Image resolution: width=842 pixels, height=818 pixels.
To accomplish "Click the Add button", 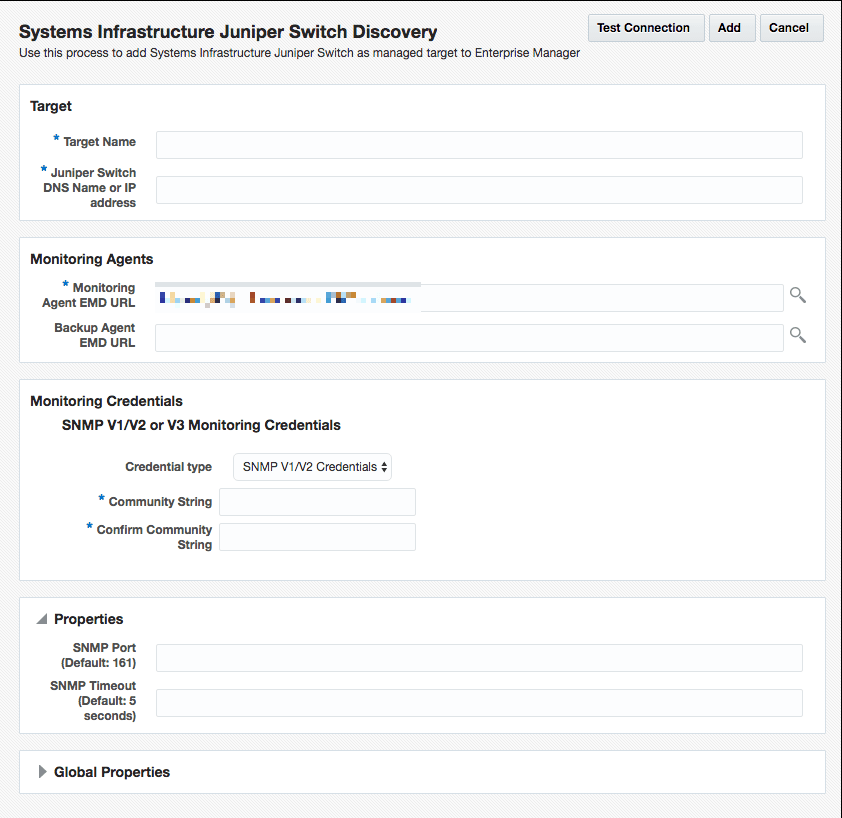I will point(732,28).
